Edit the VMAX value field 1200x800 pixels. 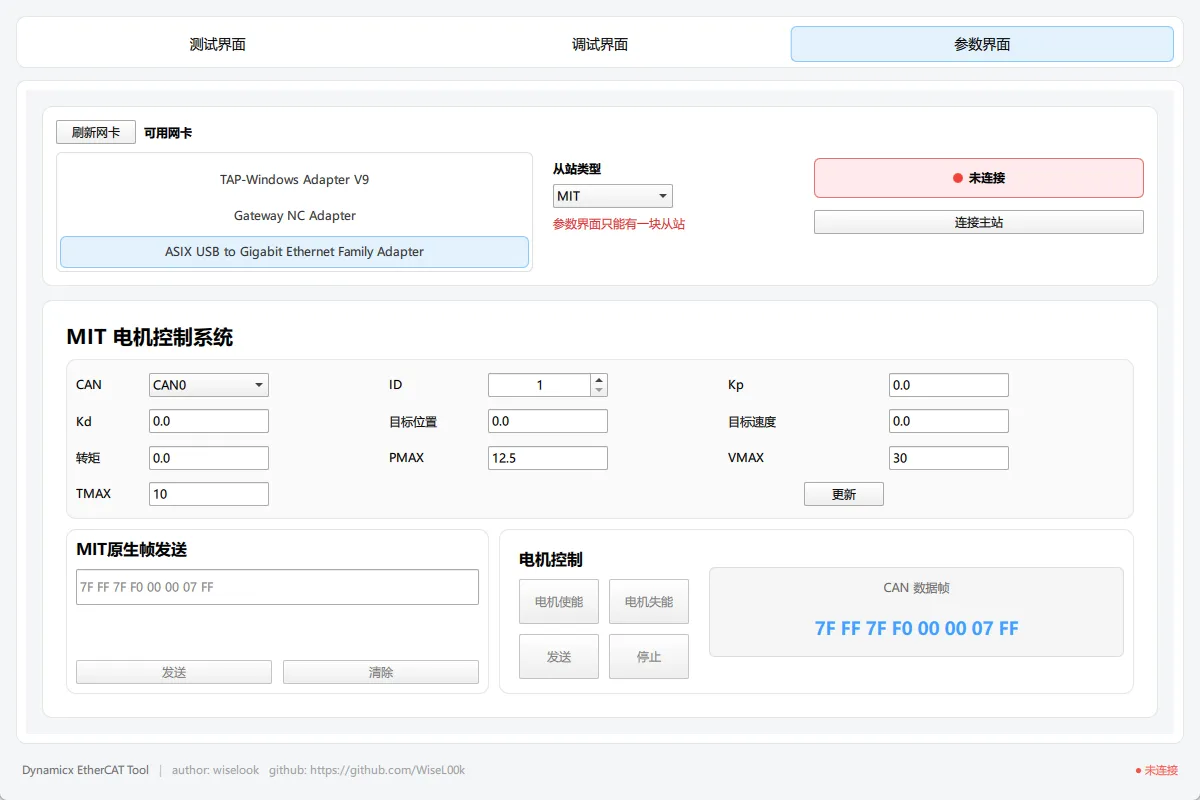(x=948, y=458)
